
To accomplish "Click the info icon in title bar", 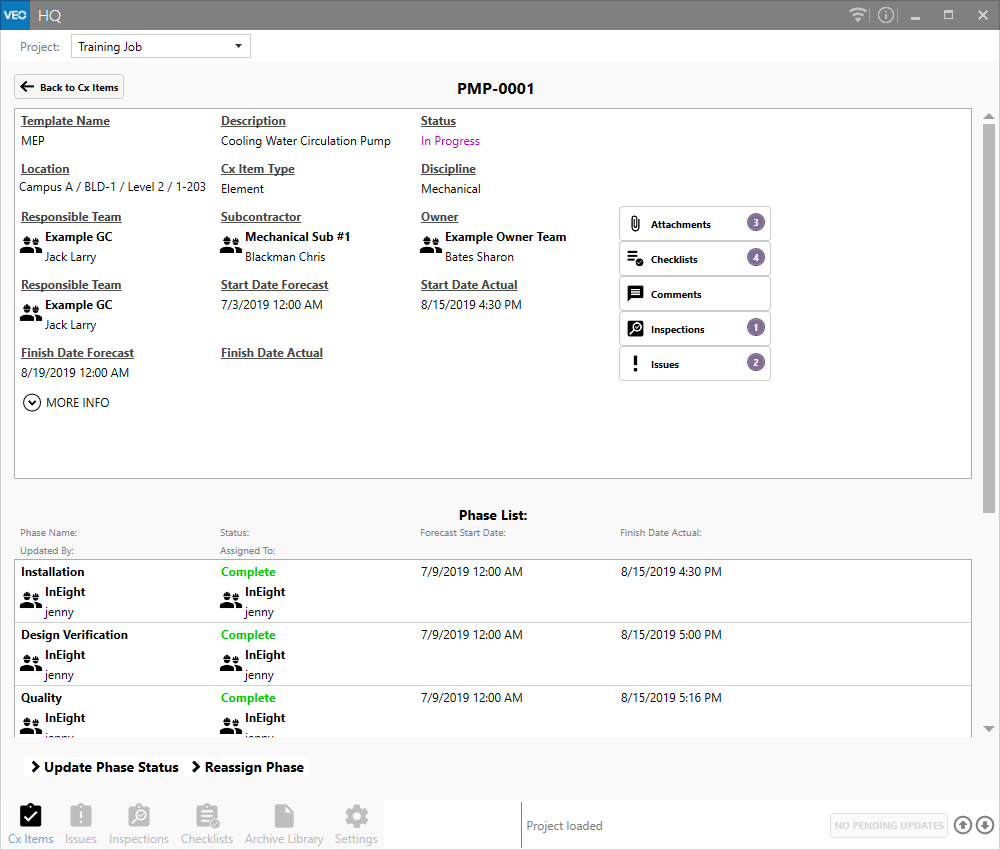I will (886, 15).
